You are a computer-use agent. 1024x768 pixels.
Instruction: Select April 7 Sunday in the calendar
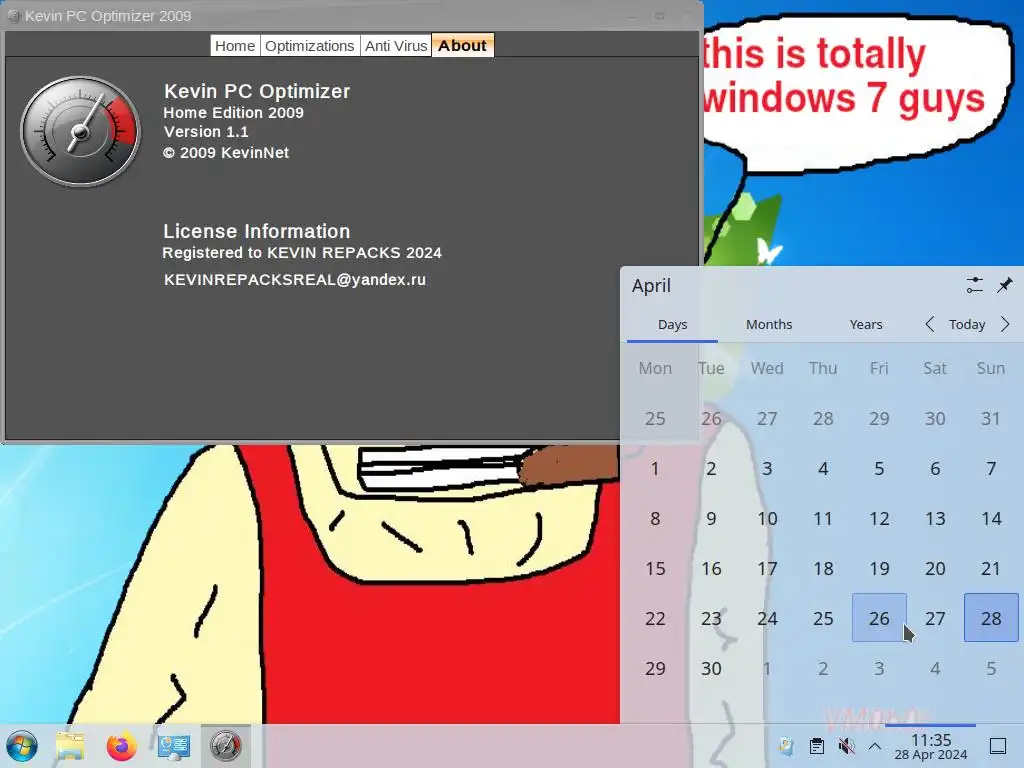point(991,468)
